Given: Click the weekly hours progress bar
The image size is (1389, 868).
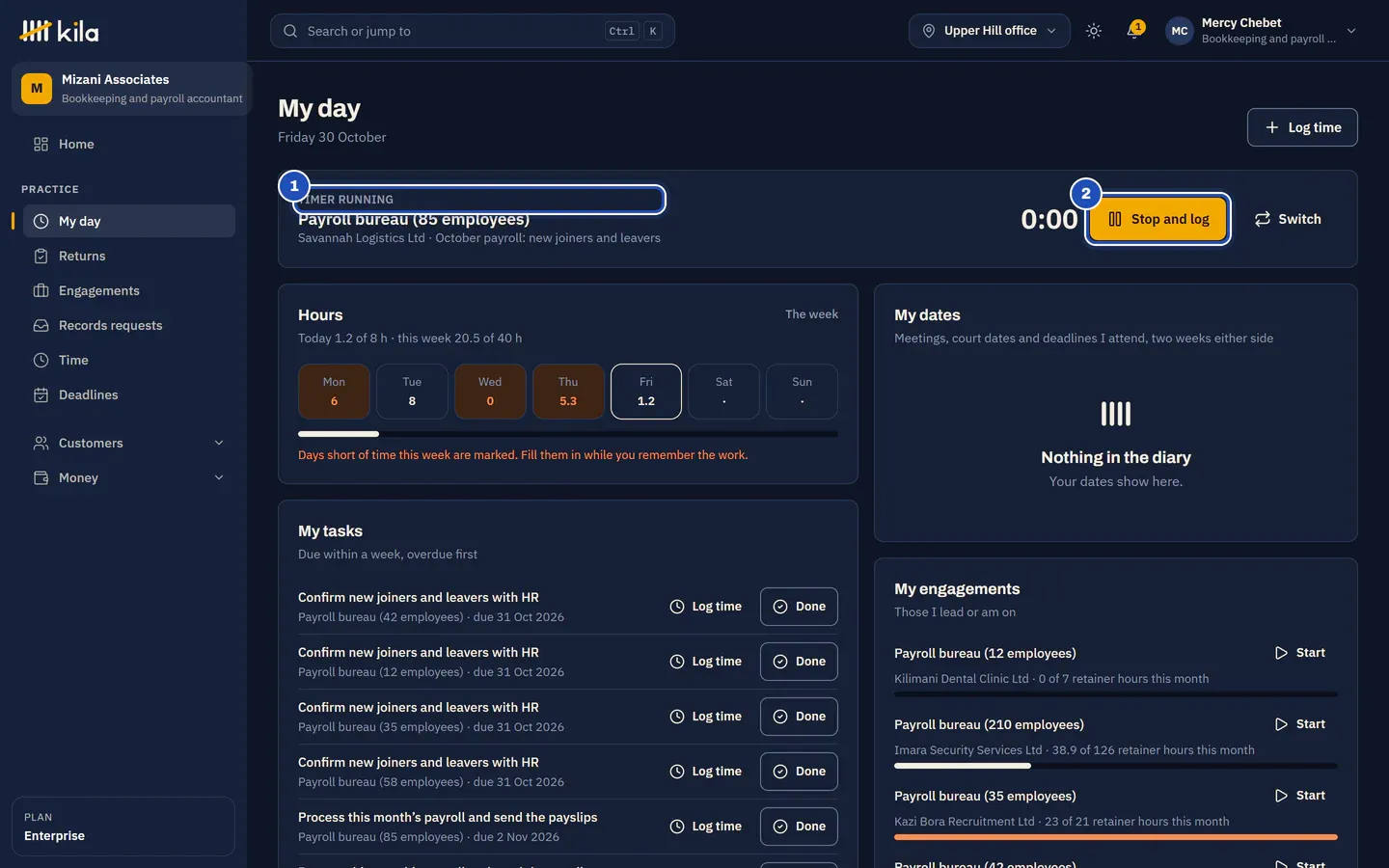Looking at the screenshot, I should [568, 434].
